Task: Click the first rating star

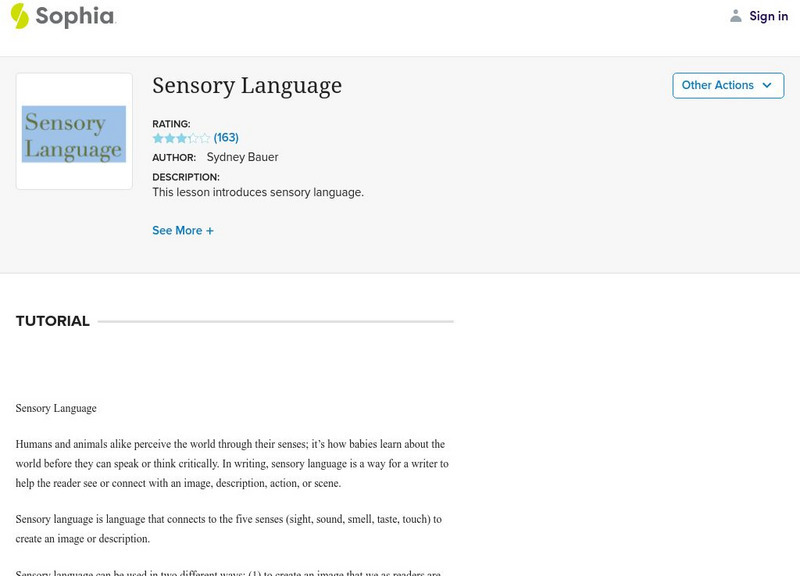Action: [156, 137]
